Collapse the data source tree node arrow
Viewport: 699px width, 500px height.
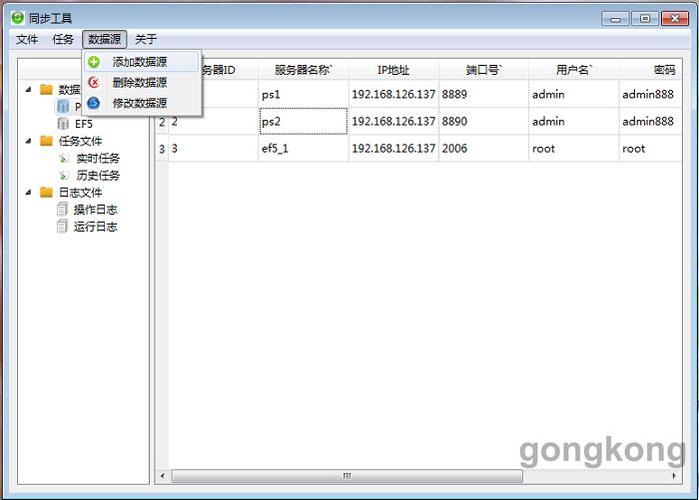click(29, 90)
